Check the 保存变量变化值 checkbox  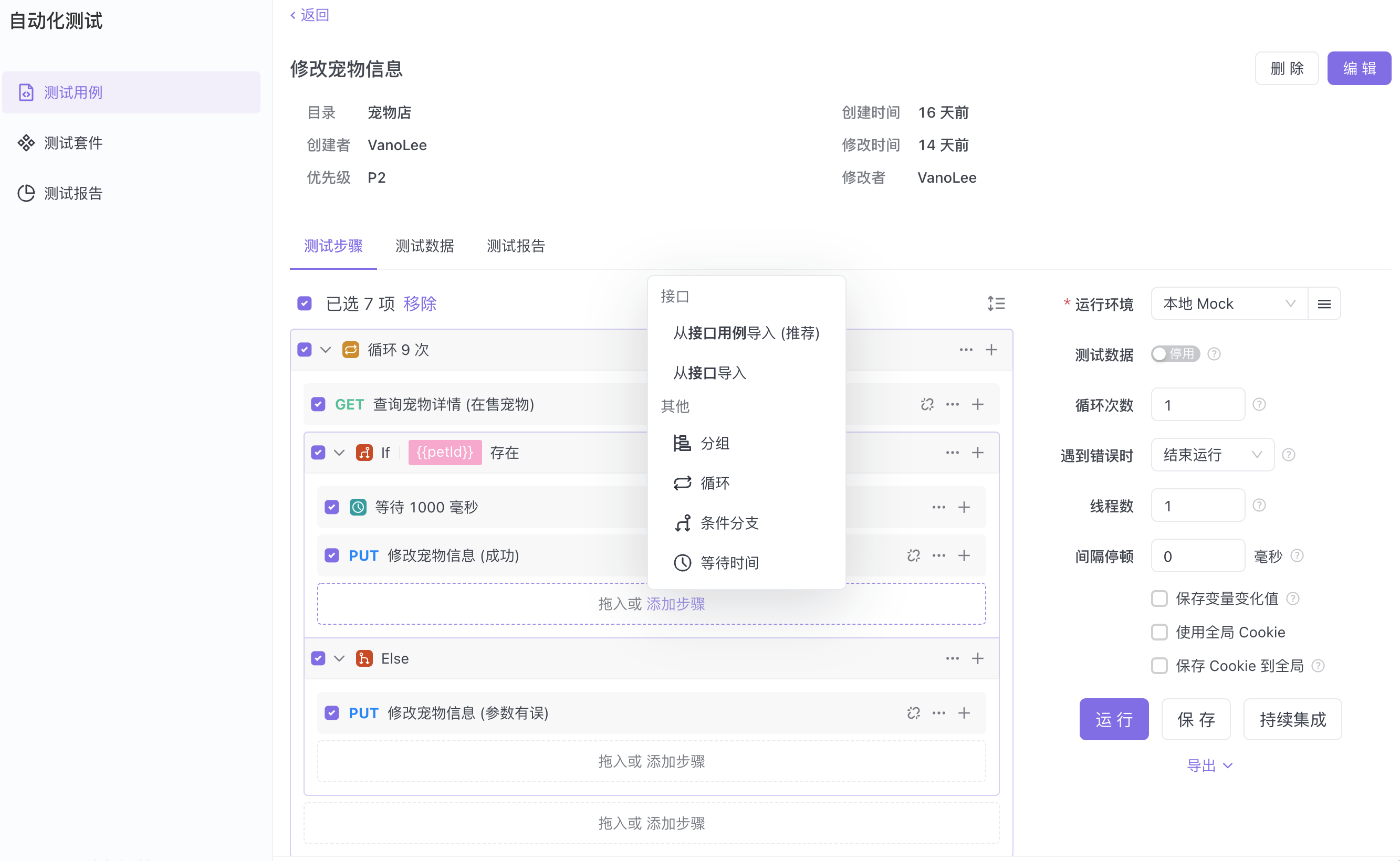click(1159, 598)
